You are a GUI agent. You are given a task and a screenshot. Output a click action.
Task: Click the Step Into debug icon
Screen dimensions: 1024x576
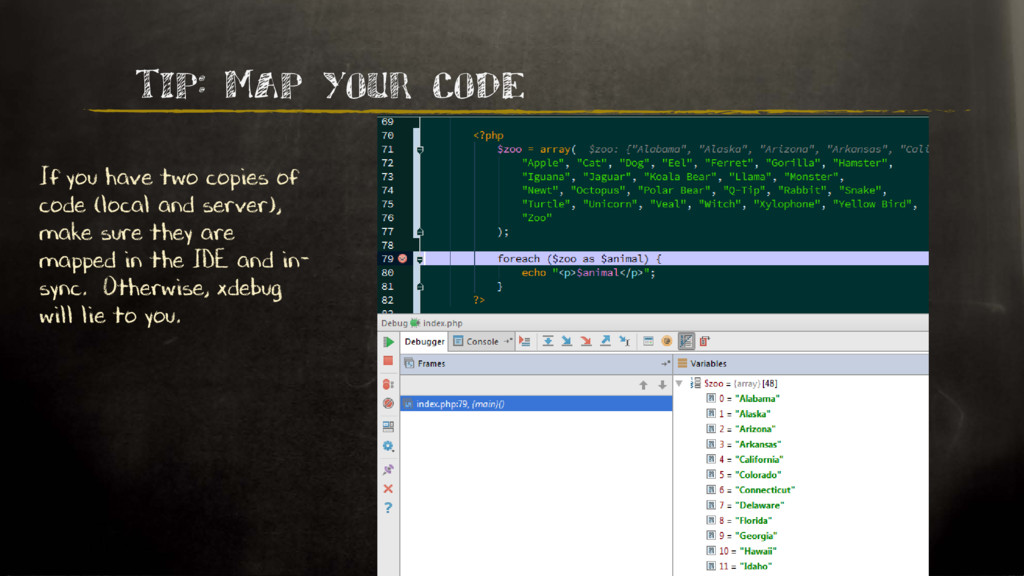click(x=567, y=341)
